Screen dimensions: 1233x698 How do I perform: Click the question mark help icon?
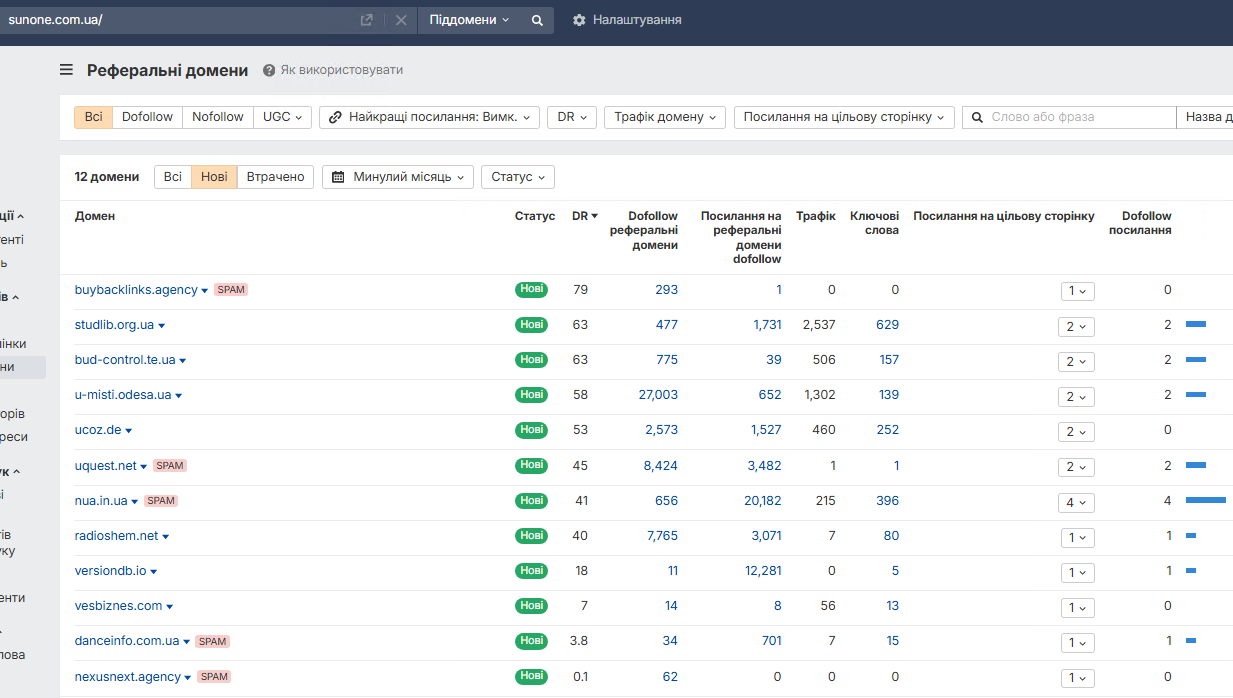(x=269, y=70)
